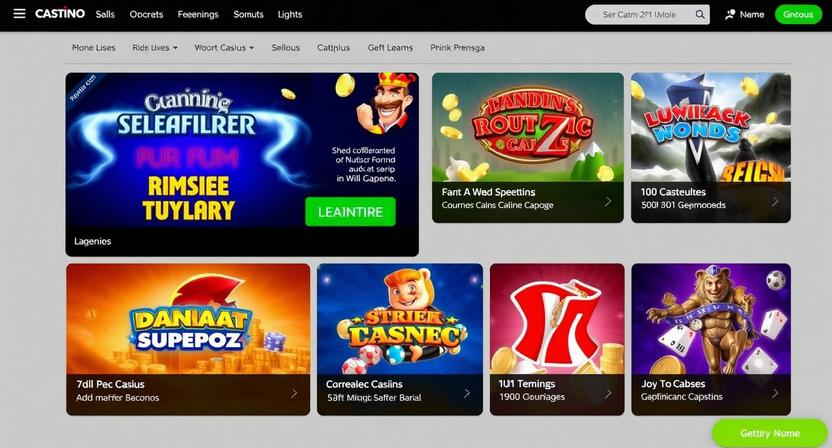Switch to the Catinlus tab
This screenshot has height=448, width=832.
(333, 48)
